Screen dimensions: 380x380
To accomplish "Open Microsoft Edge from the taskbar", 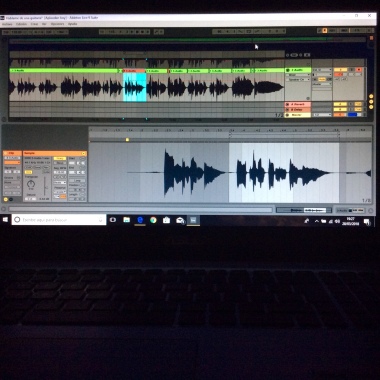I will coord(140,220).
